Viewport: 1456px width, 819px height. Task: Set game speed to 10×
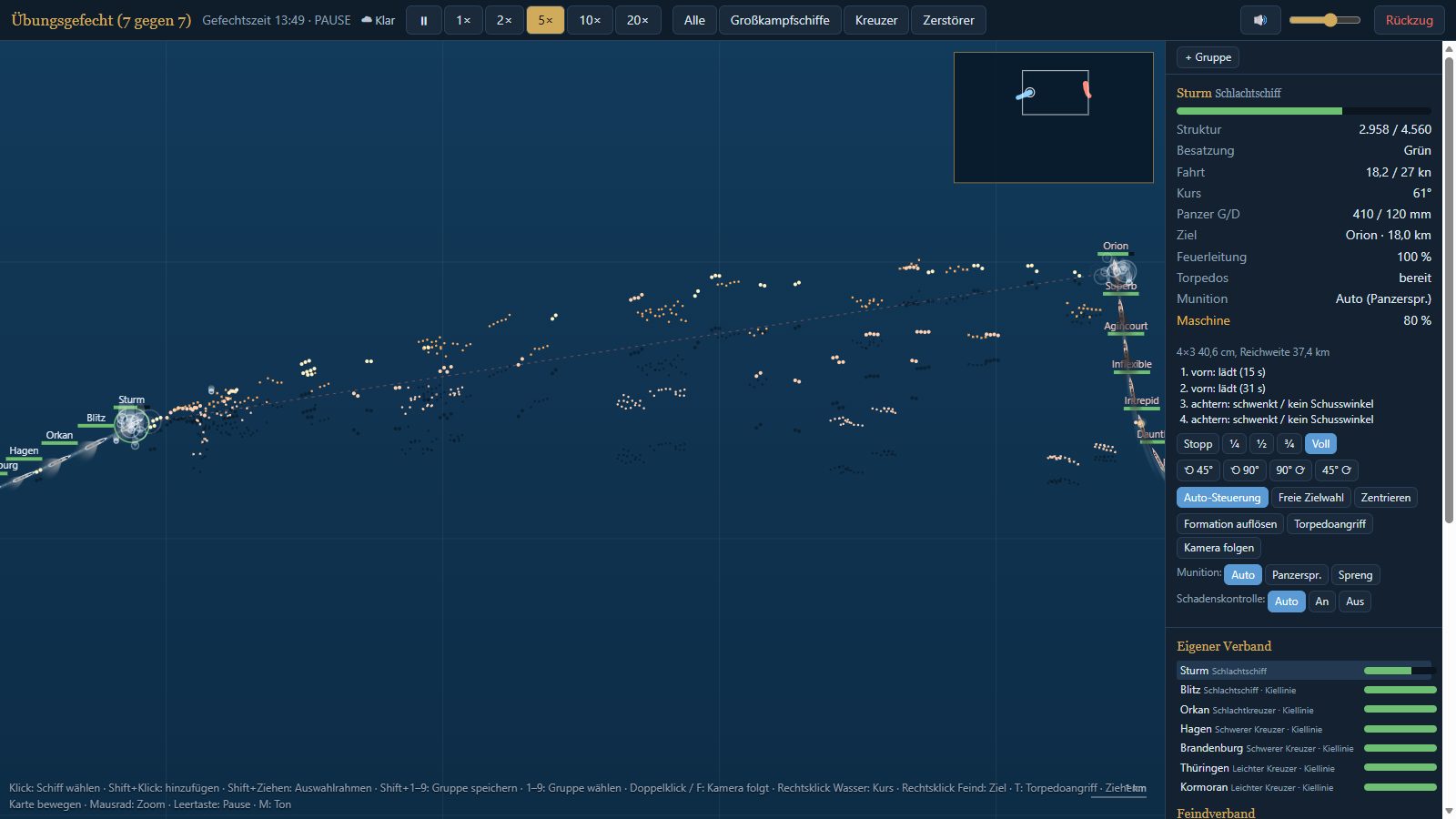pos(590,20)
